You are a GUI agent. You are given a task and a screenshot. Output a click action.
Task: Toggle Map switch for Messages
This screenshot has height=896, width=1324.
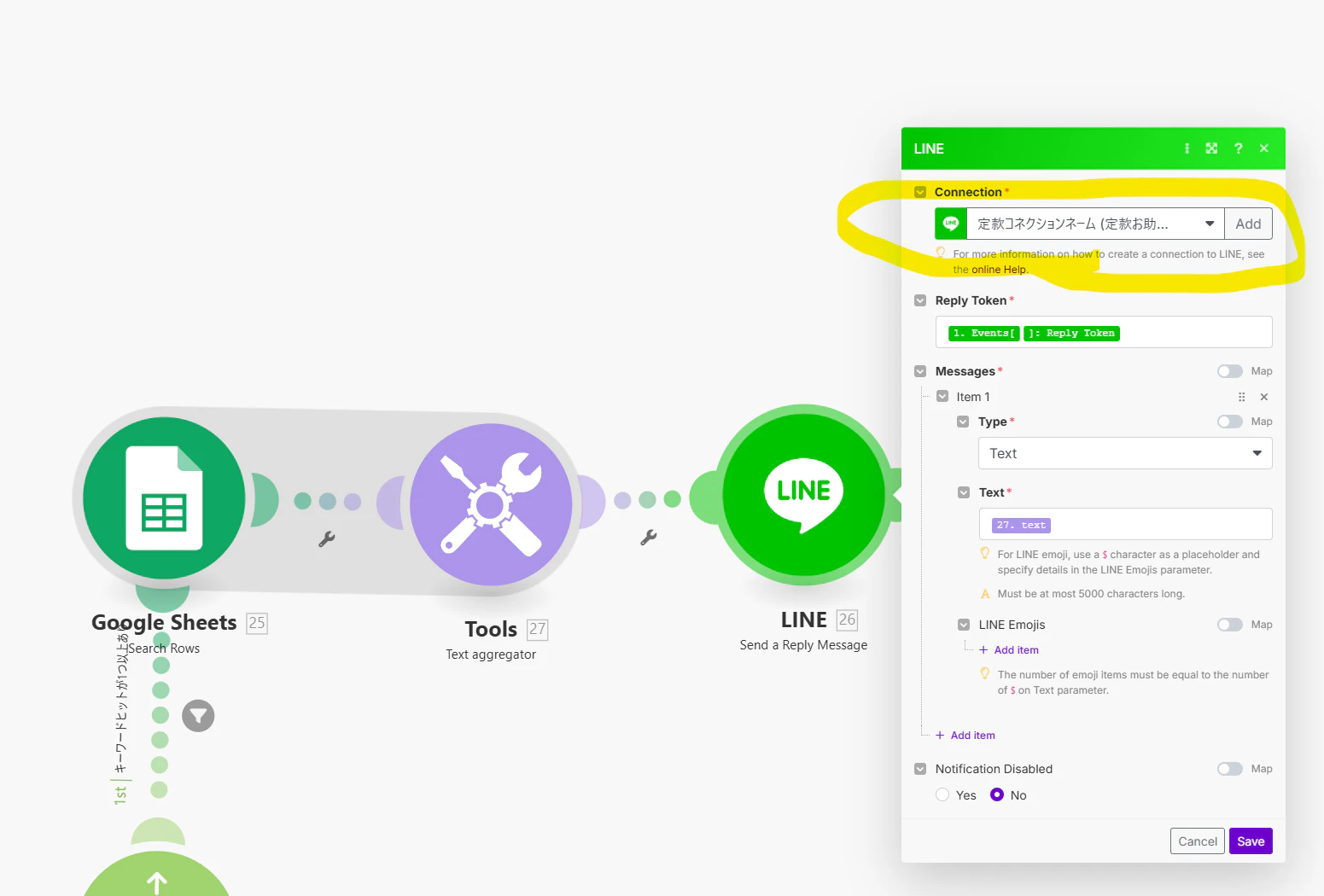1230,371
